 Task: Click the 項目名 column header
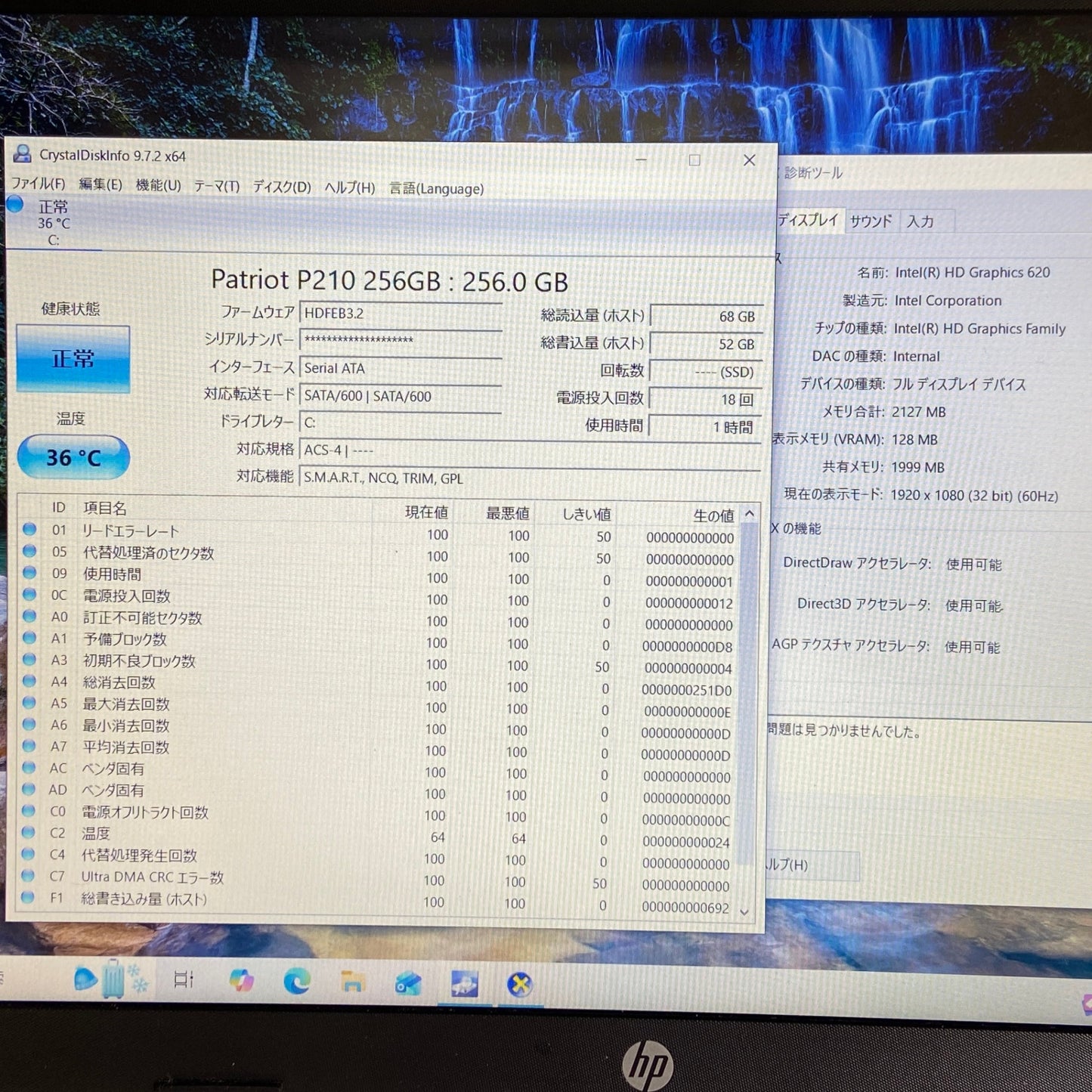click(105, 508)
